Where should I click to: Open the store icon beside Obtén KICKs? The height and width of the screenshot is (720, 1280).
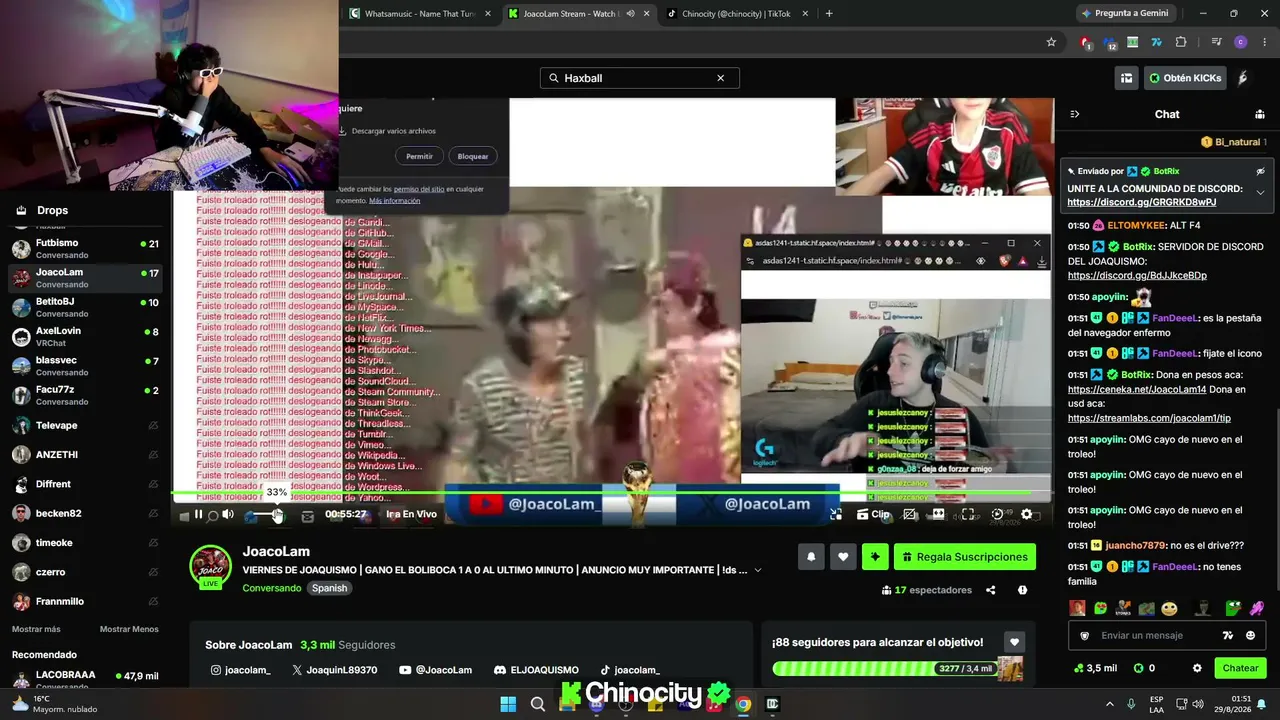pyautogui.click(x=1126, y=78)
